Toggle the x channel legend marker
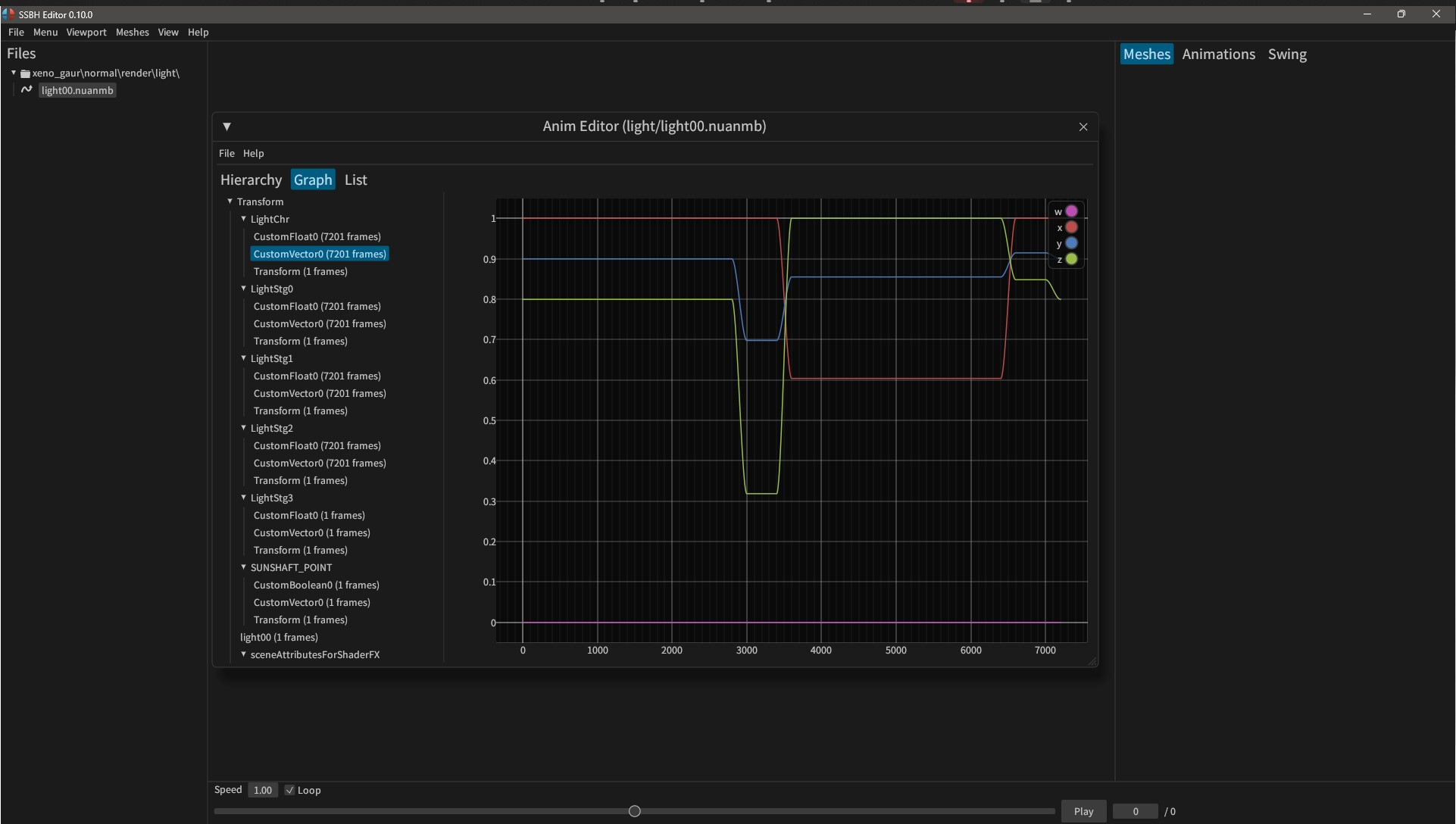This screenshot has height=824, width=1456. coord(1071,227)
